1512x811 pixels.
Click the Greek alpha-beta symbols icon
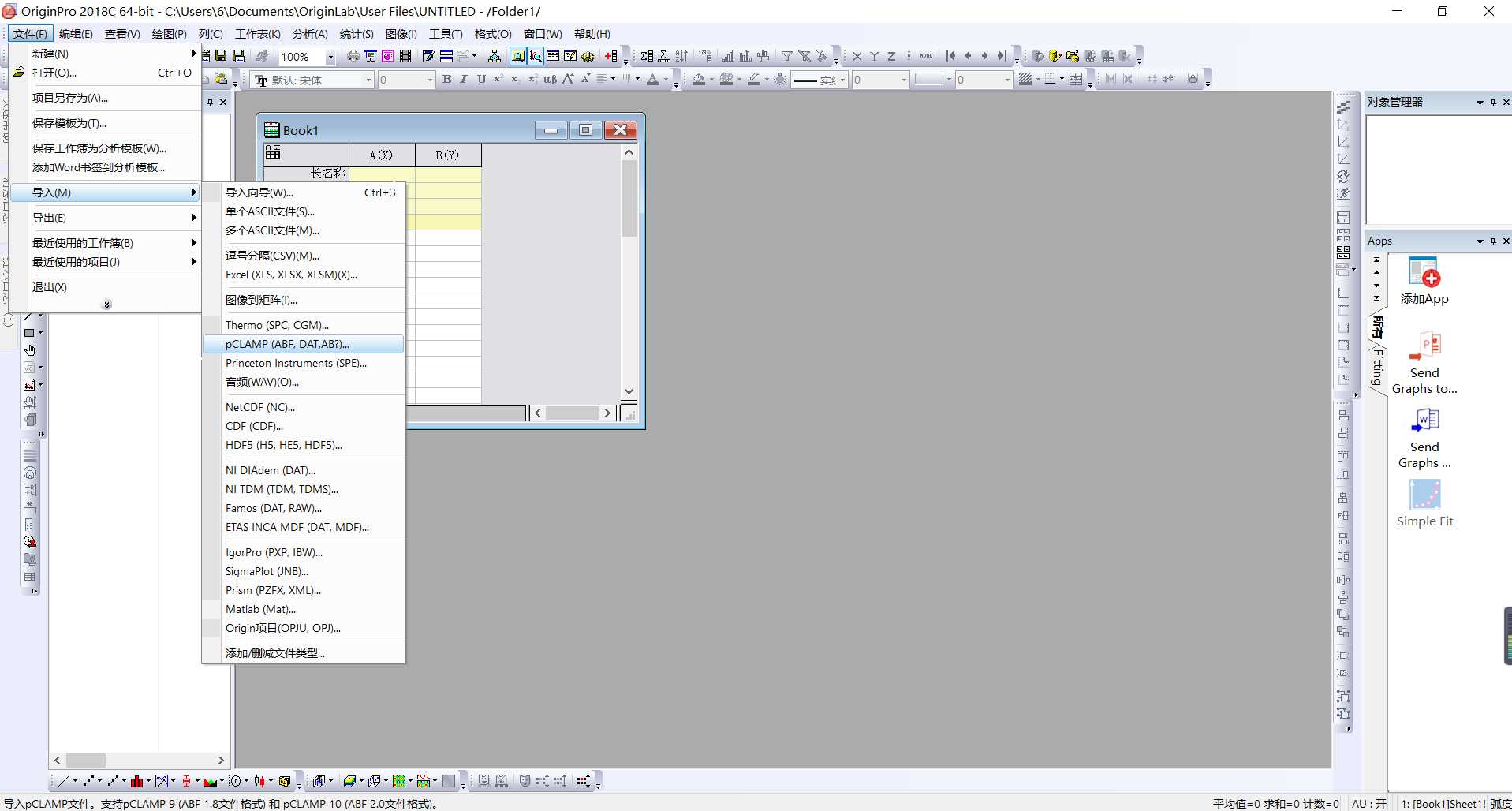point(551,79)
